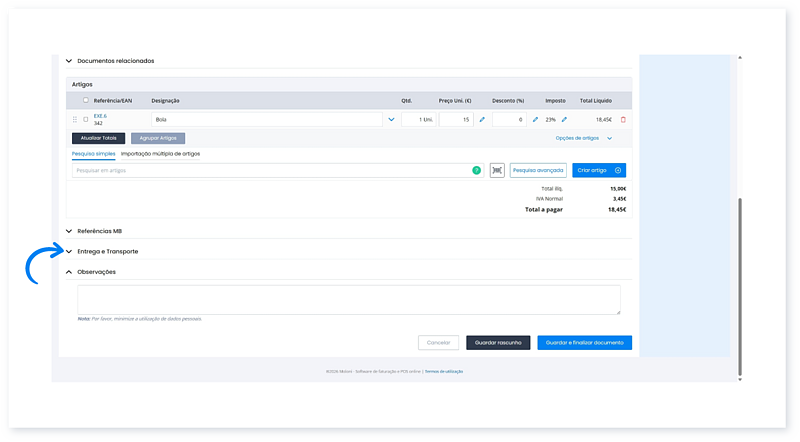The width and height of the screenshot is (800, 442).
Task: Delete the Bola article row with trash icon
Action: (623, 120)
